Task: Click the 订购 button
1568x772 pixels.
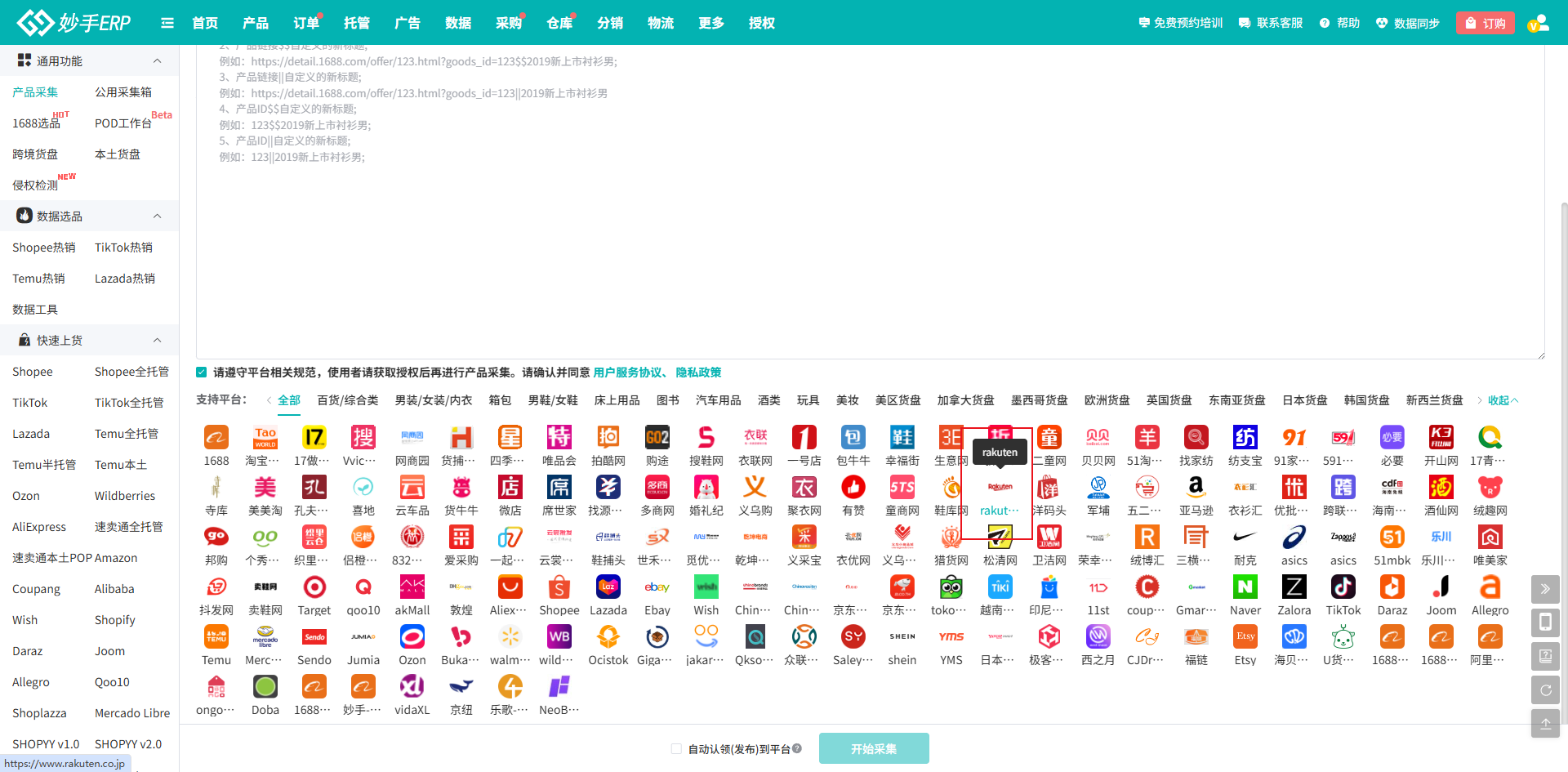Action: [x=1486, y=23]
